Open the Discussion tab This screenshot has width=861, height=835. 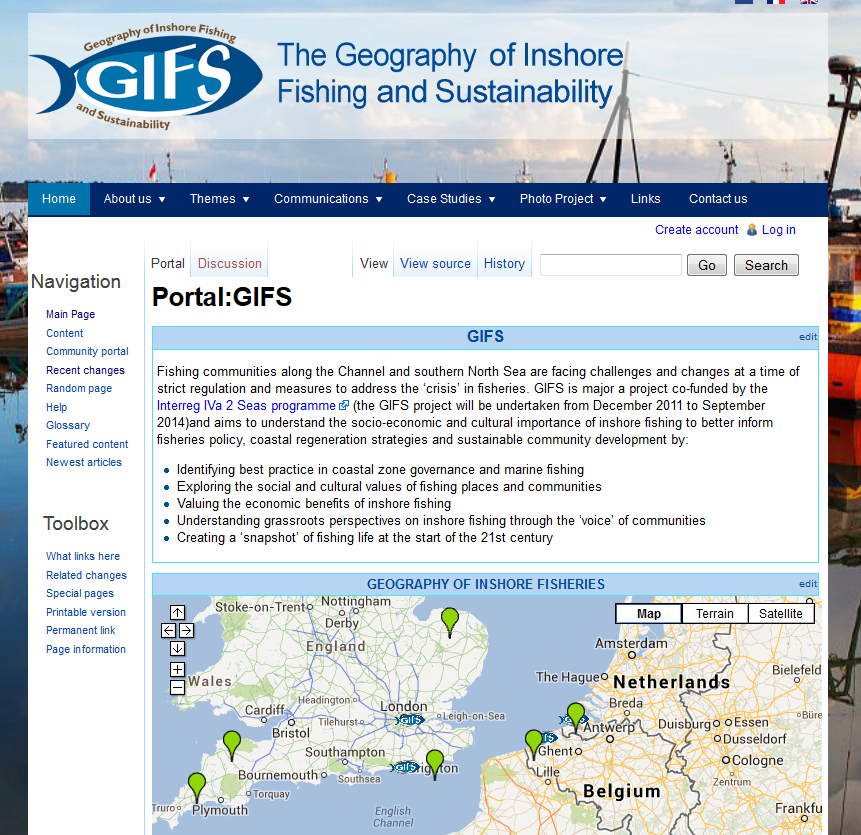click(230, 264)
